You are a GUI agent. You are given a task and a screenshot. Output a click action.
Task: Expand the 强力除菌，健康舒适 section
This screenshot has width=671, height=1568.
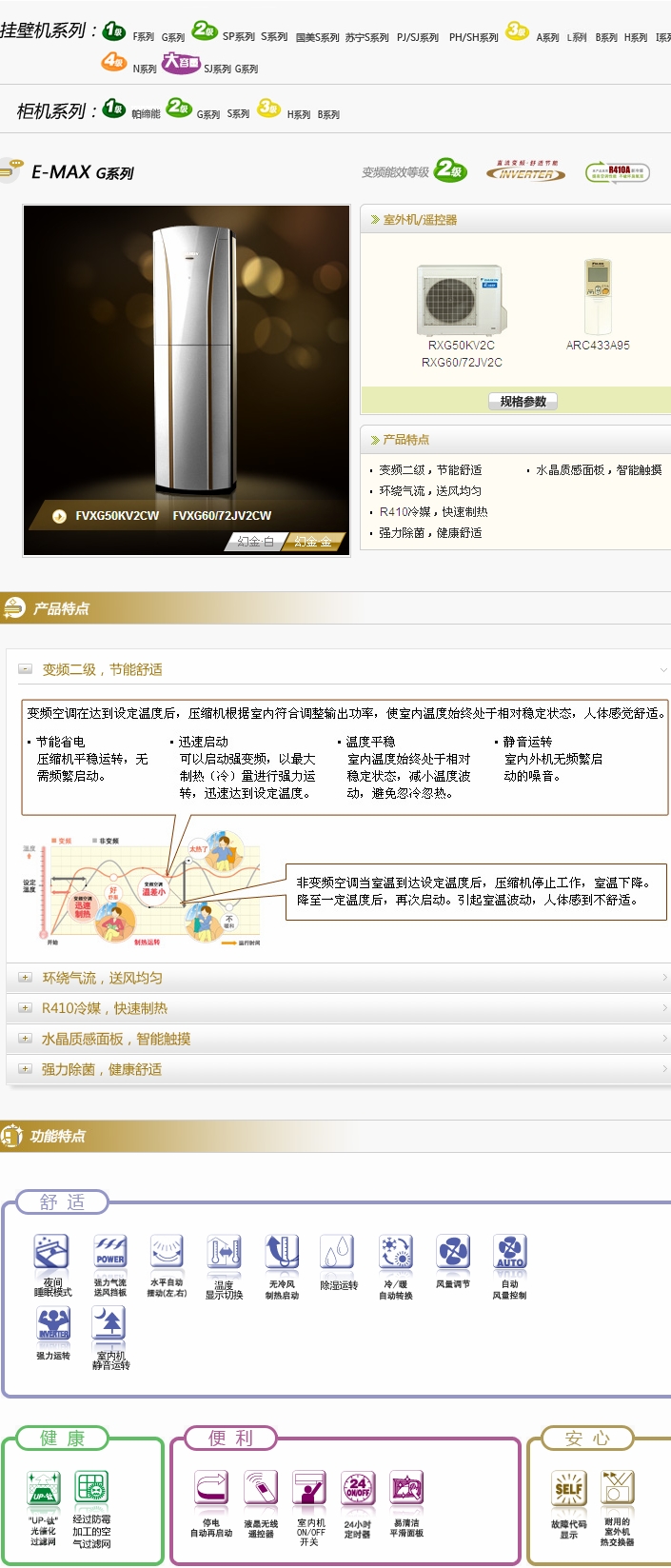pyautogui.click(x=26, y=1069)
